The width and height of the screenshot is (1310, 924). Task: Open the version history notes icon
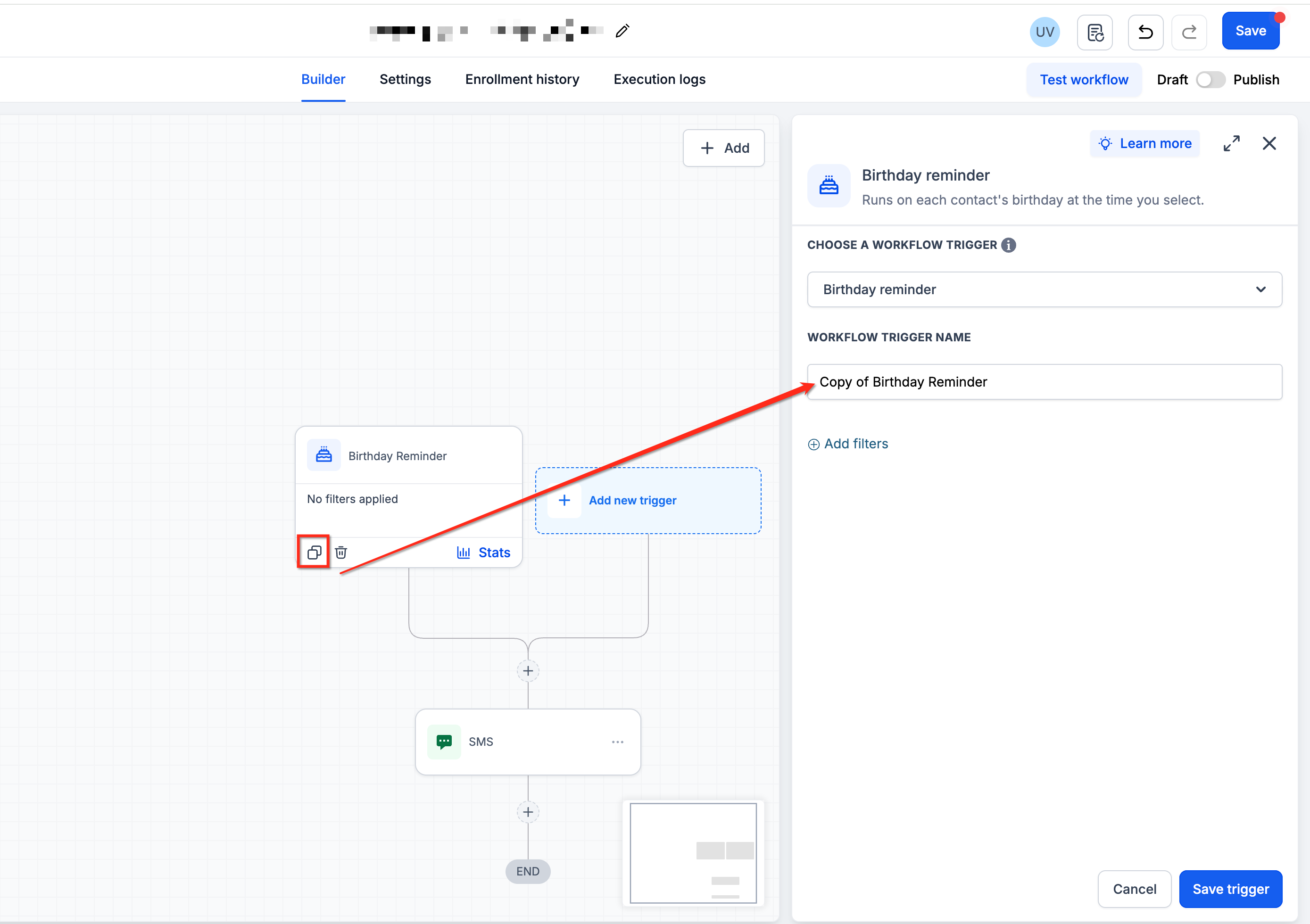pos(1094,33)
